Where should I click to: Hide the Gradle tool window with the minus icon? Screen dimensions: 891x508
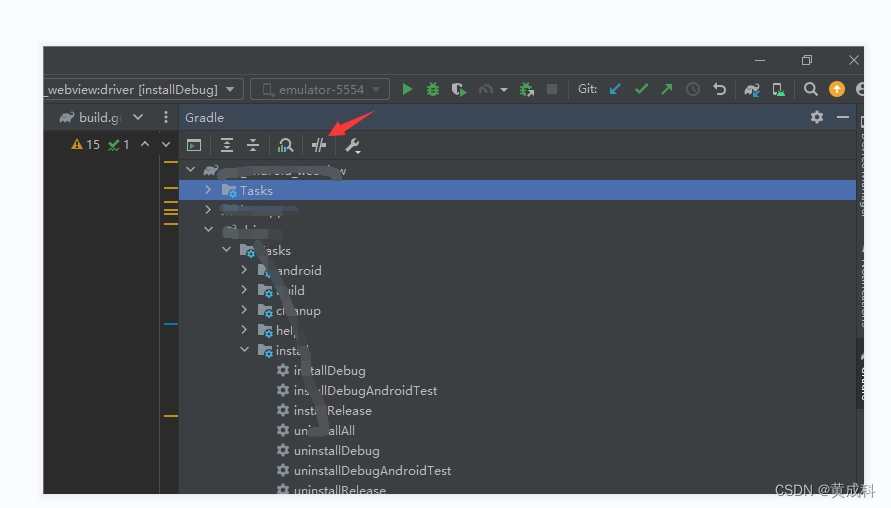[843, 117]
